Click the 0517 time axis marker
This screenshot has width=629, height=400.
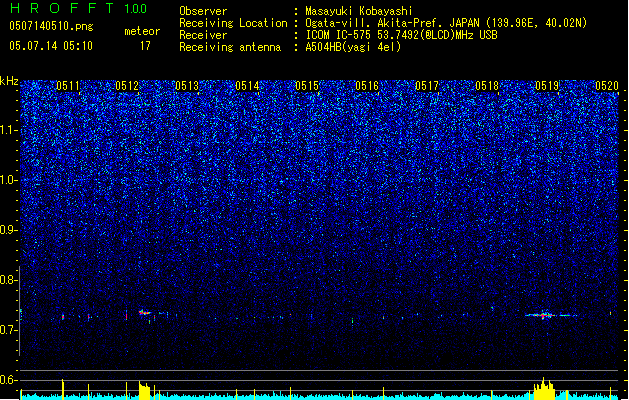click(x=427, y=86)
